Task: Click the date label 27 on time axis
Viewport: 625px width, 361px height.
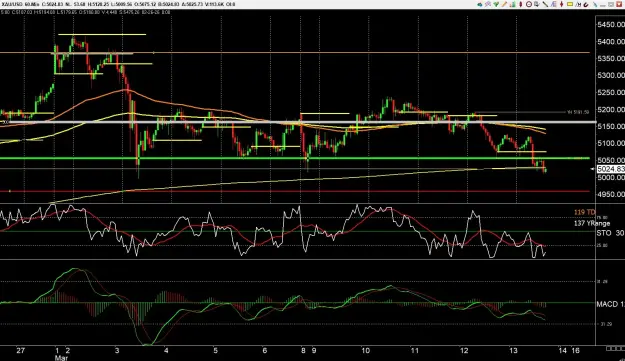Action: point(21,351)
